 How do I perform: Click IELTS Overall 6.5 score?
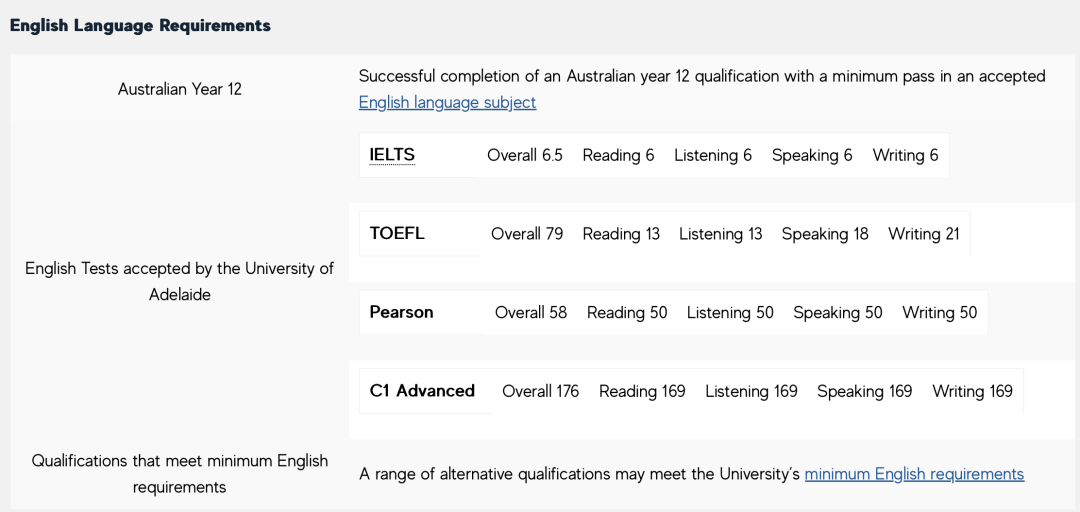click(x=525, y=155)
